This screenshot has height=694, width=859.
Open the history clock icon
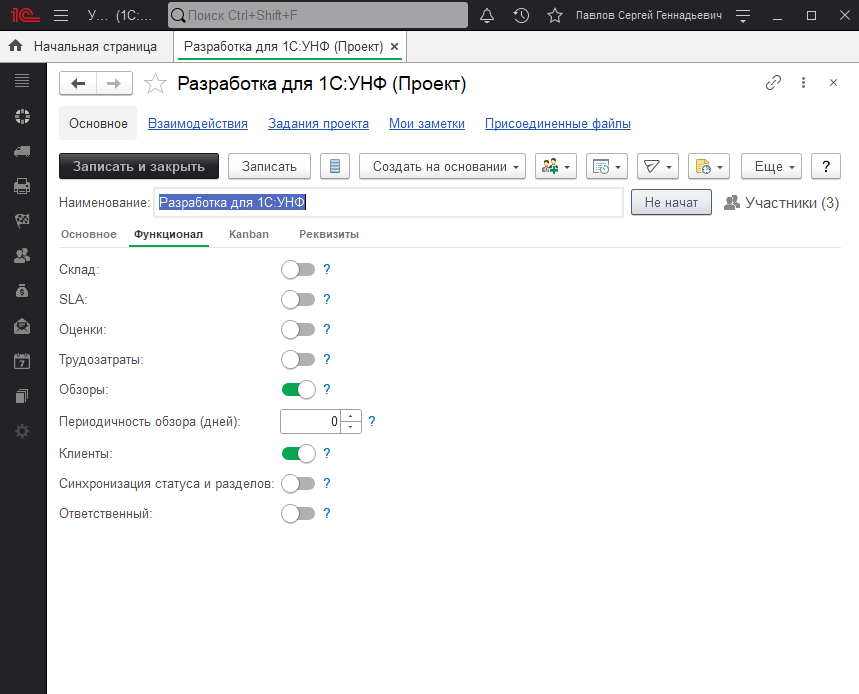[x=521, y=15]
